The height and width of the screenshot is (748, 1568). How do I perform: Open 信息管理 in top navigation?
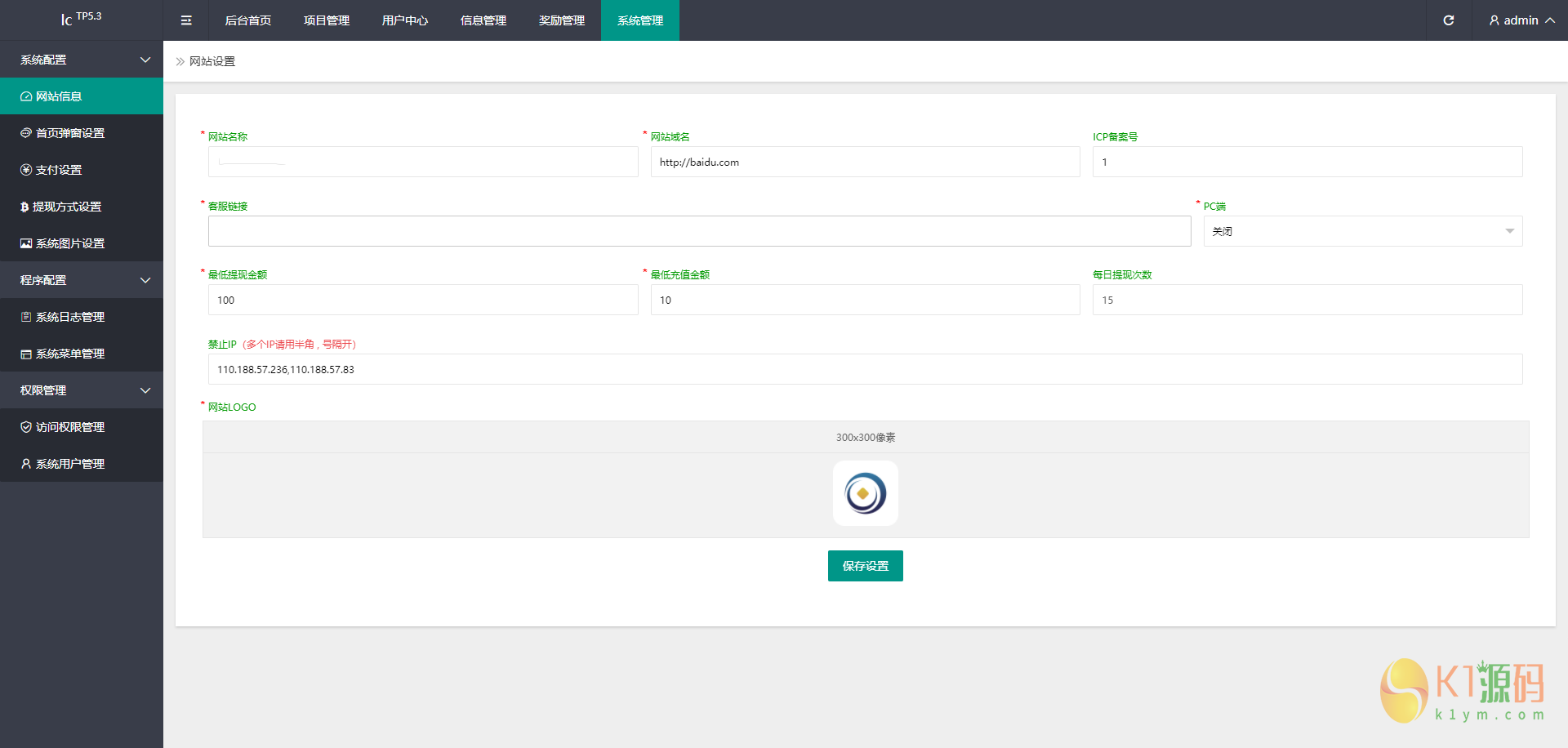pos(483,20)
